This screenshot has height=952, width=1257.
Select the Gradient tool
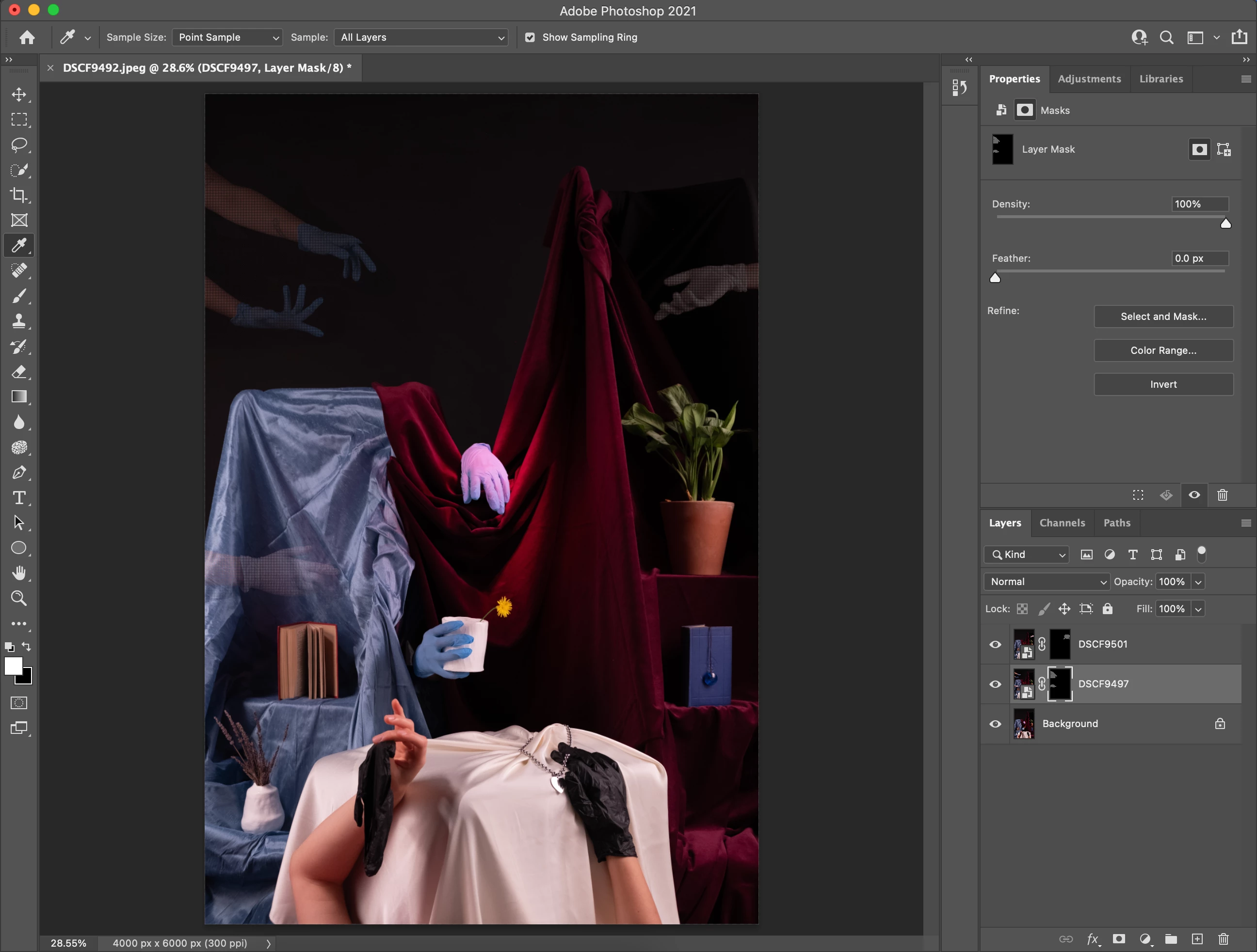coord(19,397)
